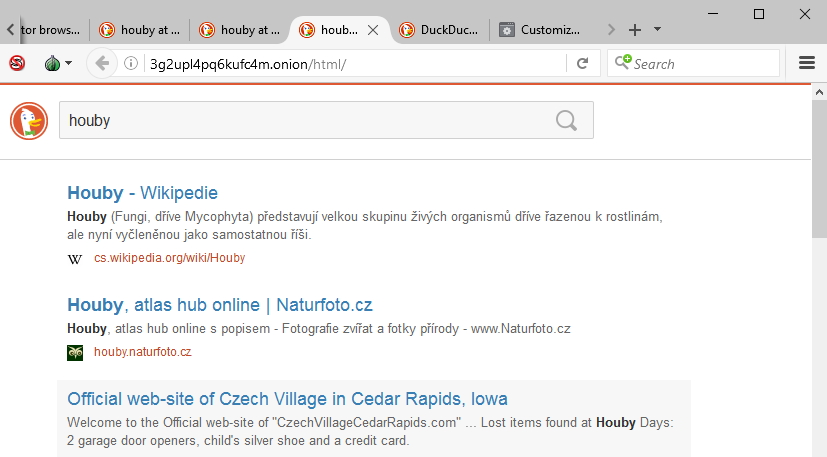Minimize the browser window
This screenshot has height=457, width=827.
[x=713, y=14]
